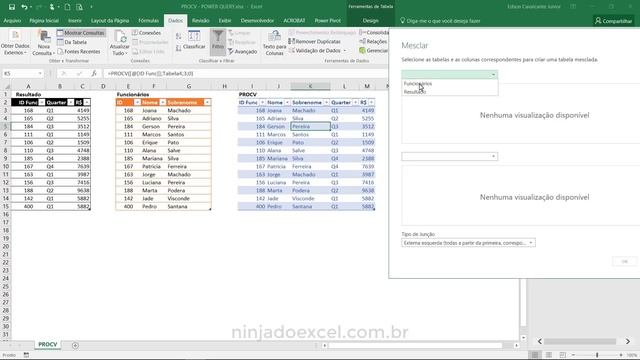Click the OK button in Mesclar dialog

624,261
